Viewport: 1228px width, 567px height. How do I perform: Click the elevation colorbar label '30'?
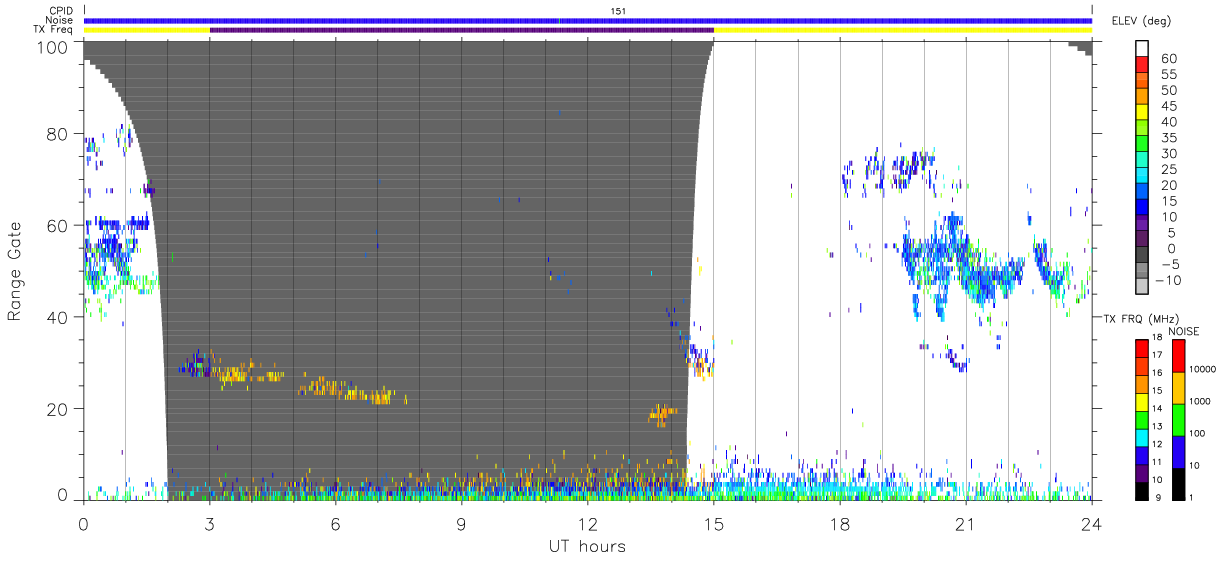tap(1167, 153)
